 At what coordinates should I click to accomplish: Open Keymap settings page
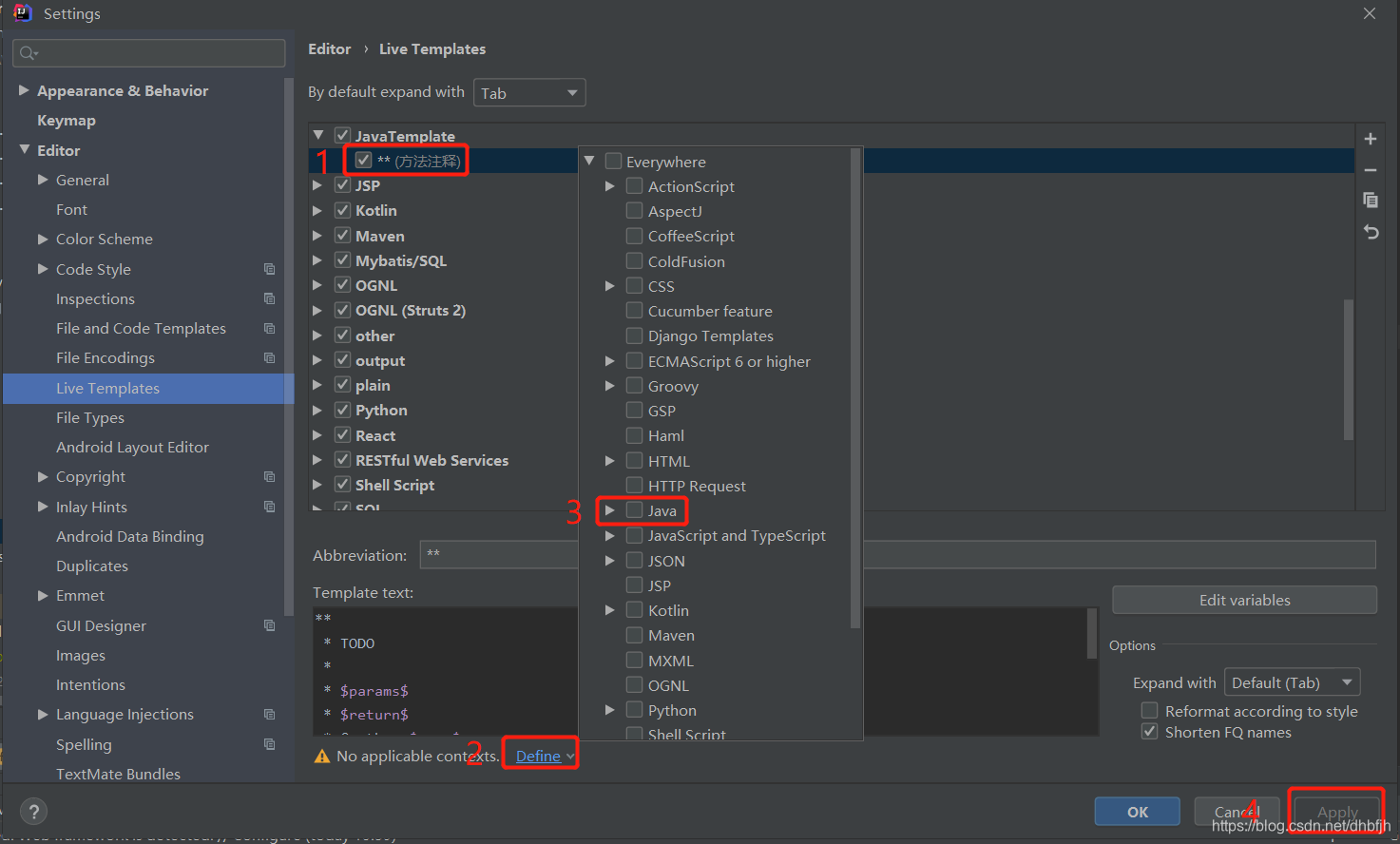point(67,121)
